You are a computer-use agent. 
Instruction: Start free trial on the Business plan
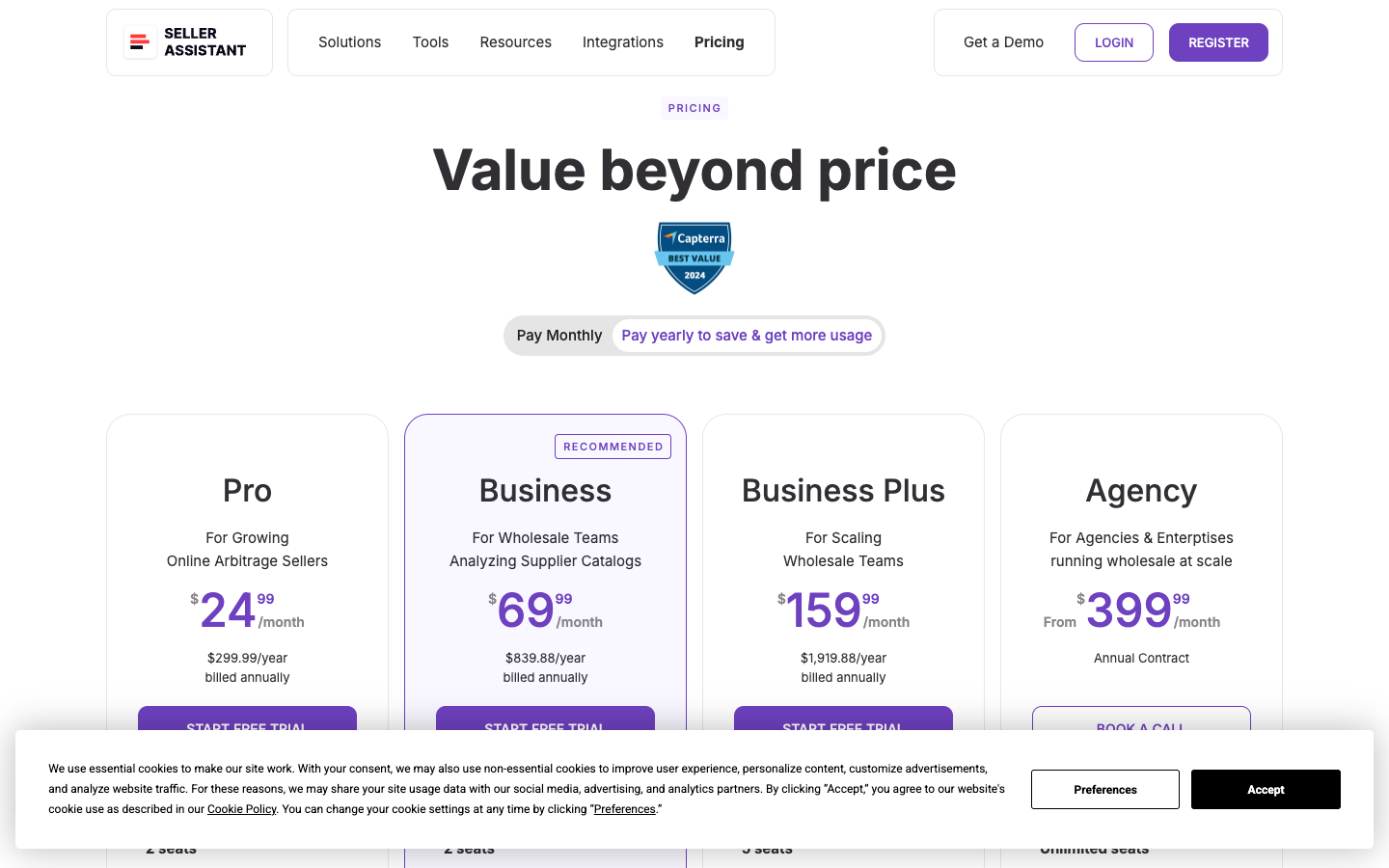tap(545, 723)
